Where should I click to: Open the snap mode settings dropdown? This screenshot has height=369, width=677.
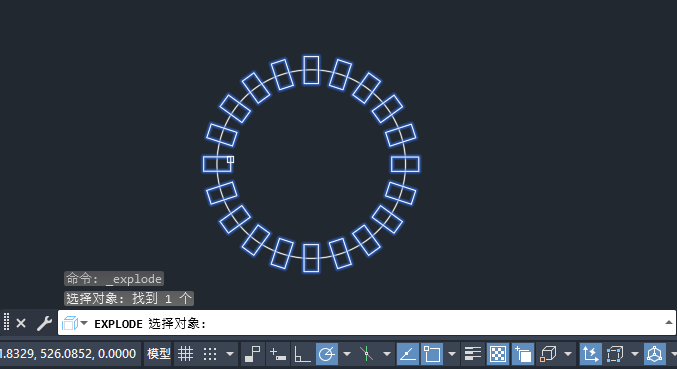coord(230,354)
